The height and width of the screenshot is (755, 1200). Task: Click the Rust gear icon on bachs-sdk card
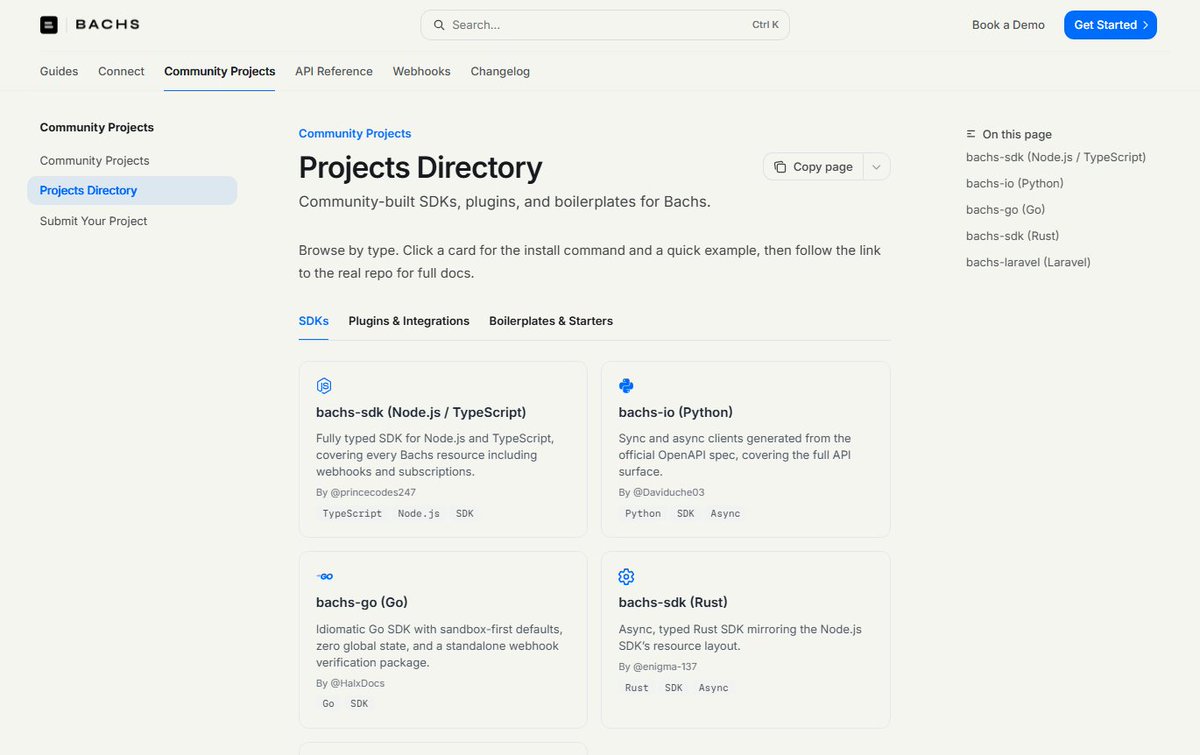click(626, 577)
